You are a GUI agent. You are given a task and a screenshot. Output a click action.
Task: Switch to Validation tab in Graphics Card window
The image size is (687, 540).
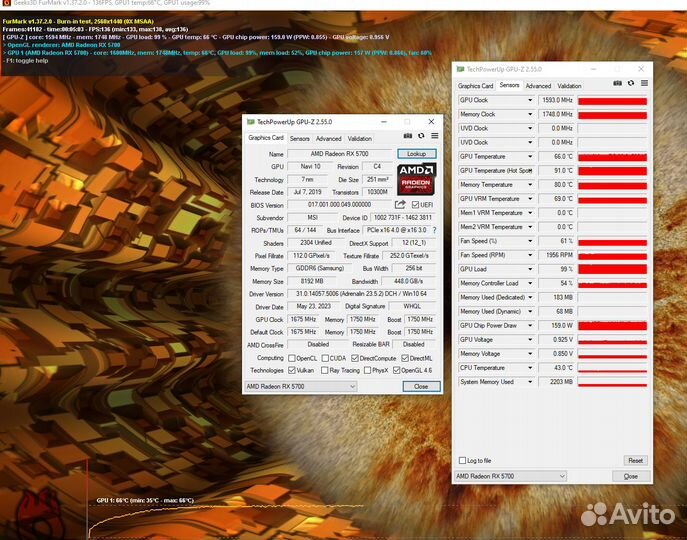click(360, 139)
